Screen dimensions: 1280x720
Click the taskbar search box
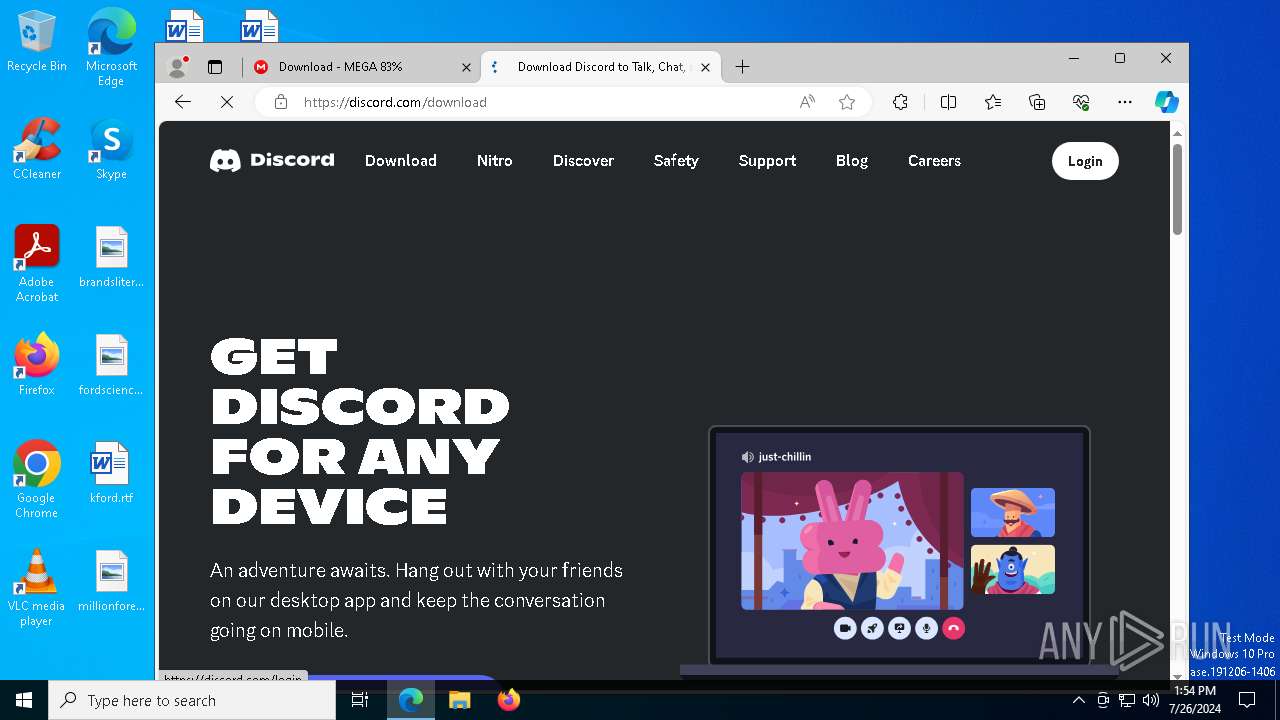(192, 700)
